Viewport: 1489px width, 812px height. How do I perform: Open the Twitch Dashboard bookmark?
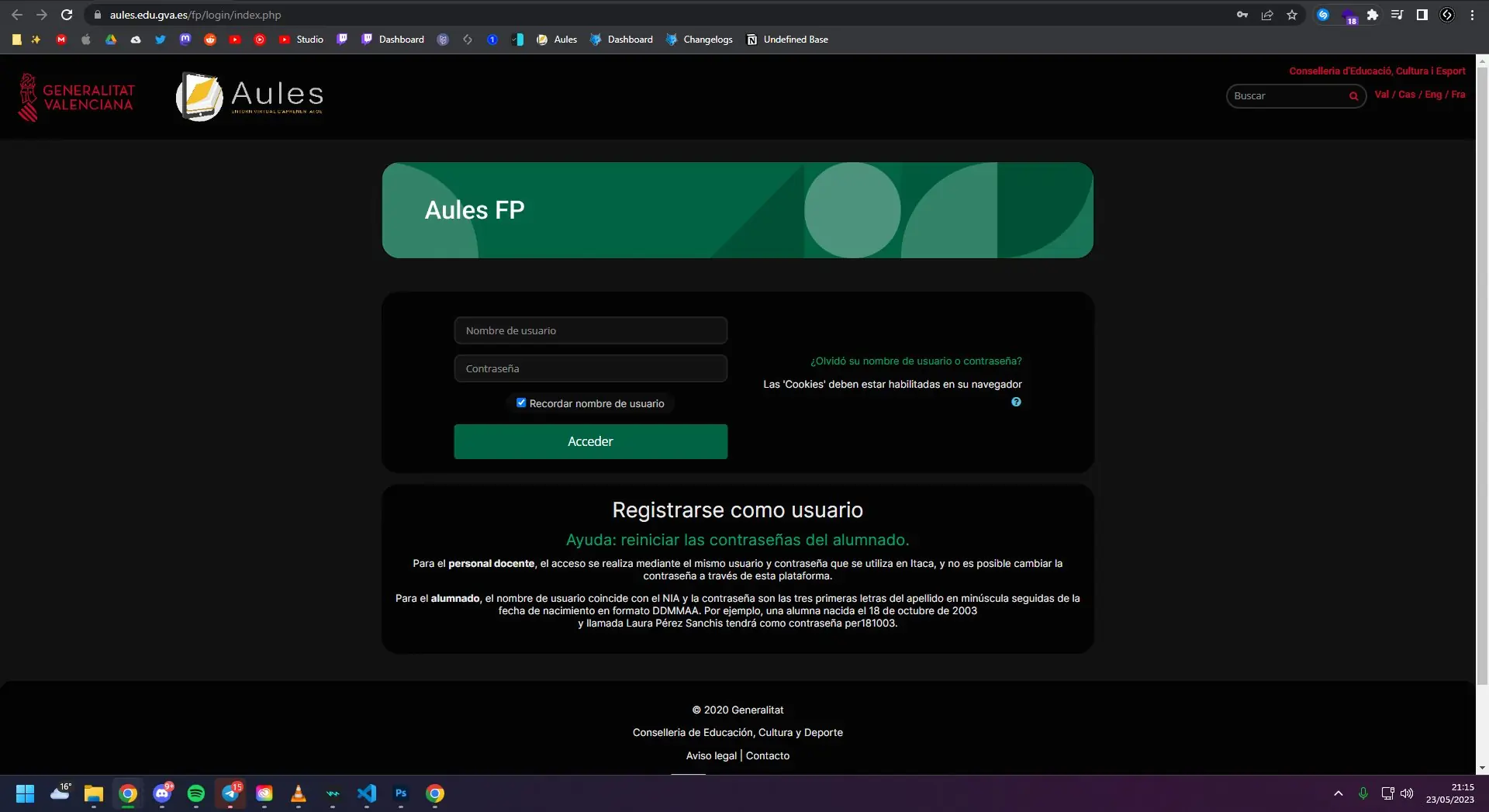(x=393, y=40)
